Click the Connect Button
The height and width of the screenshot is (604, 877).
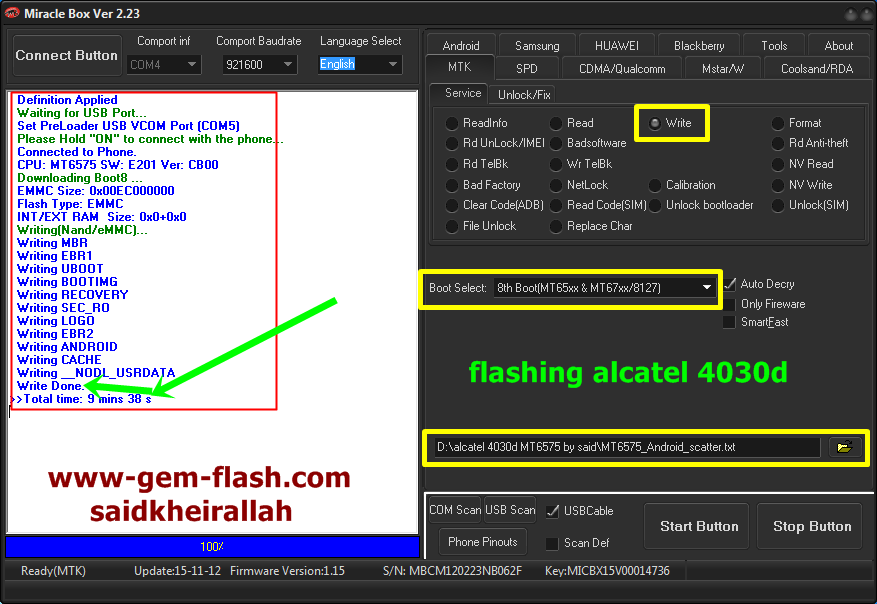[67, 55]
